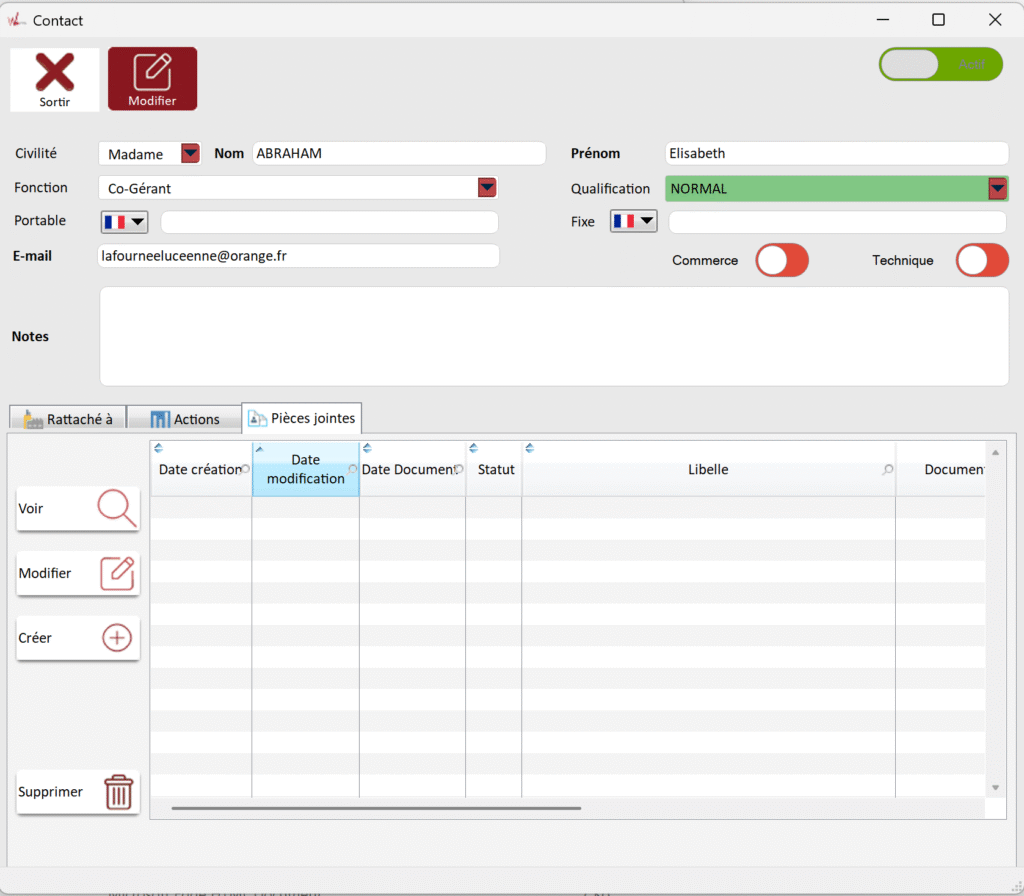Click sort arrows above Date création column
Screen dimensions: 1024x896
[x=158, y=448]
